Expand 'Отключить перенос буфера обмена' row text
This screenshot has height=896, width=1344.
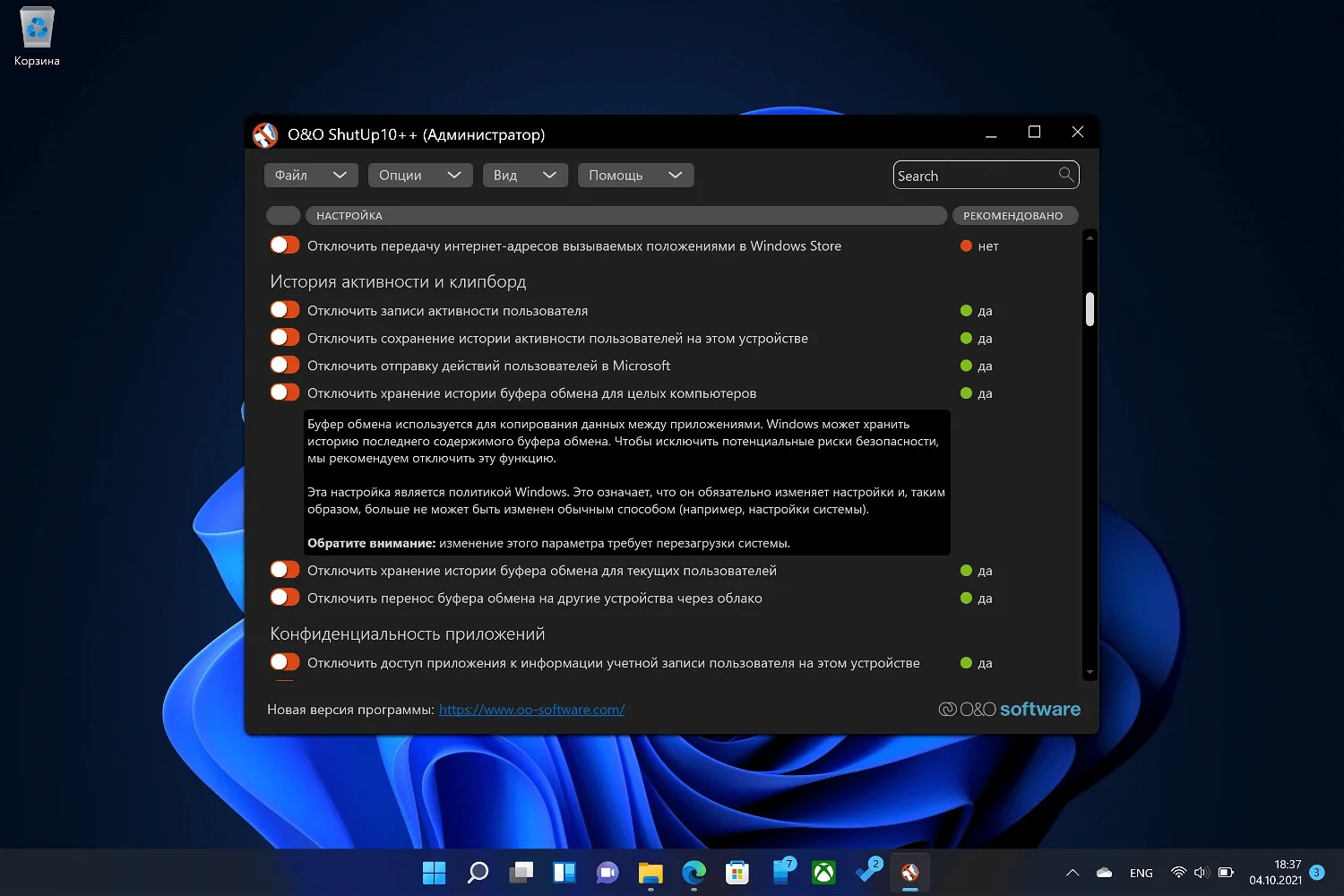[x=534, y=599]
